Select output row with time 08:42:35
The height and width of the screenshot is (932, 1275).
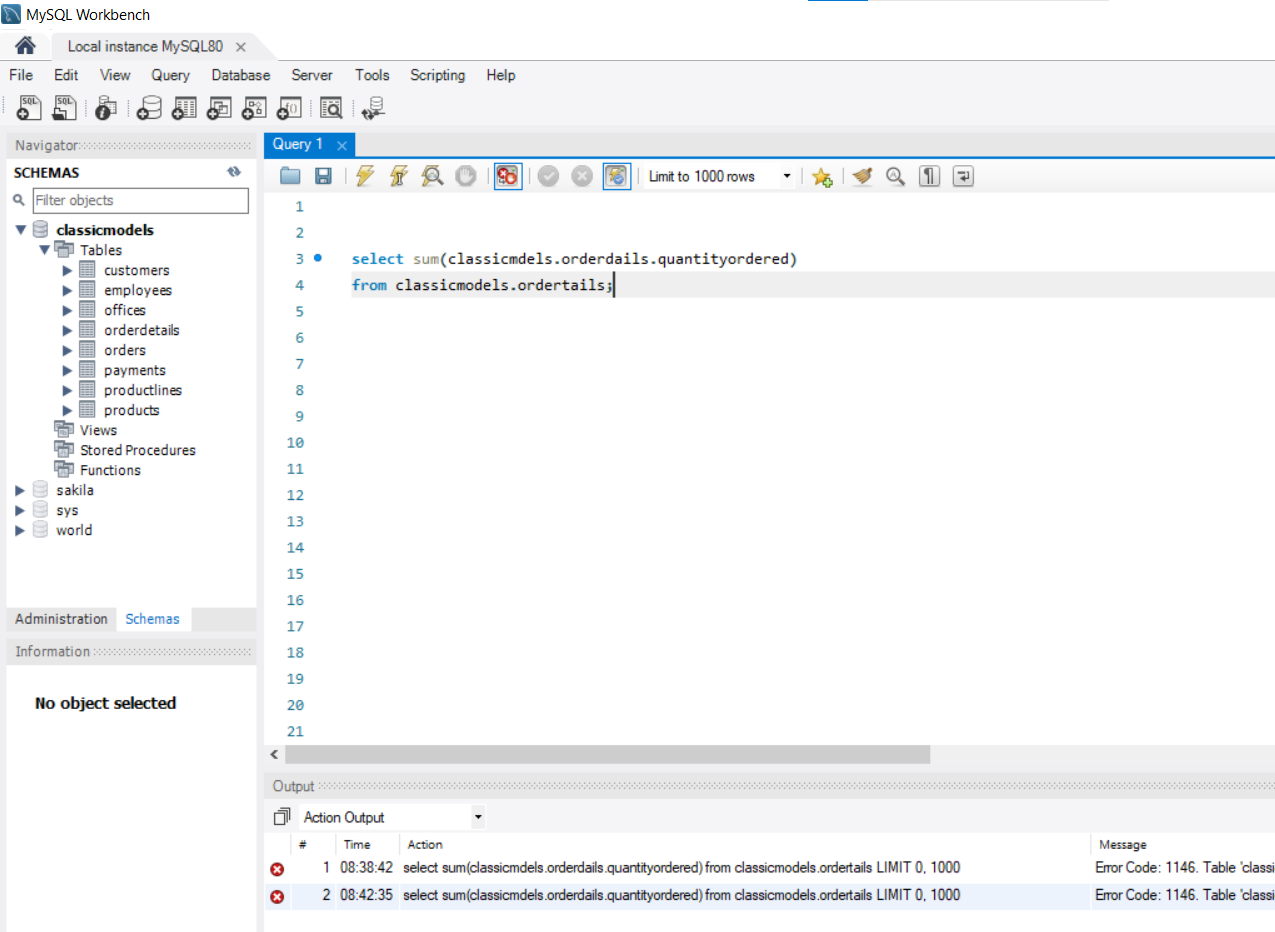coord(770,895)
